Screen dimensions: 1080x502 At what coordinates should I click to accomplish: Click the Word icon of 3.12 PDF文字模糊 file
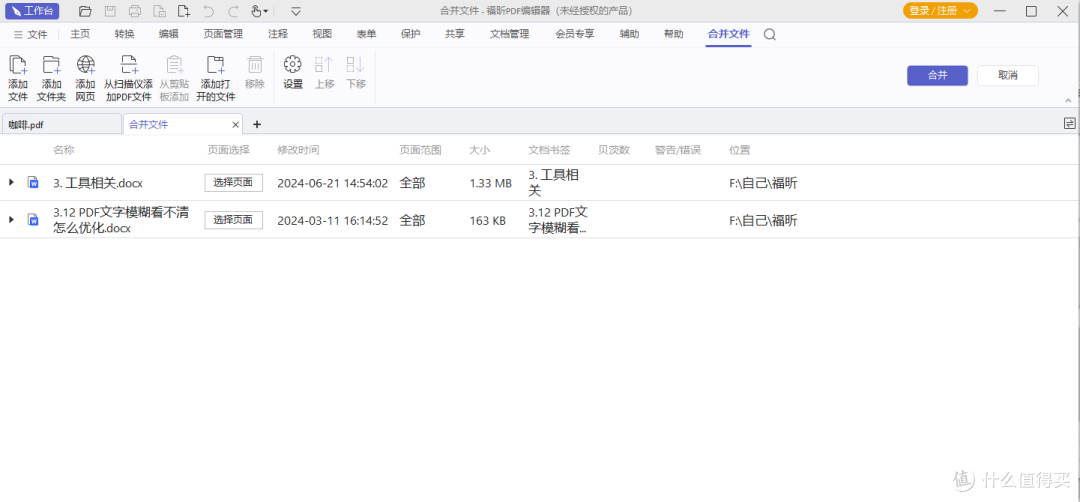click(x=33, y=220)
